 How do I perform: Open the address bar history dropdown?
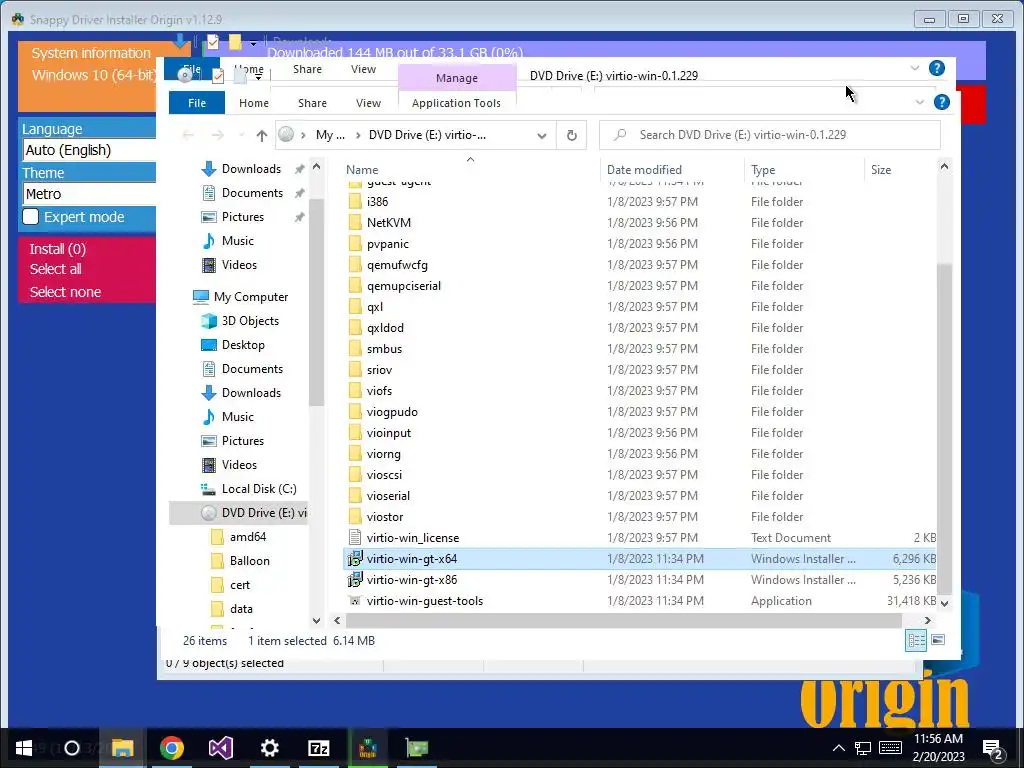[541, 136]
